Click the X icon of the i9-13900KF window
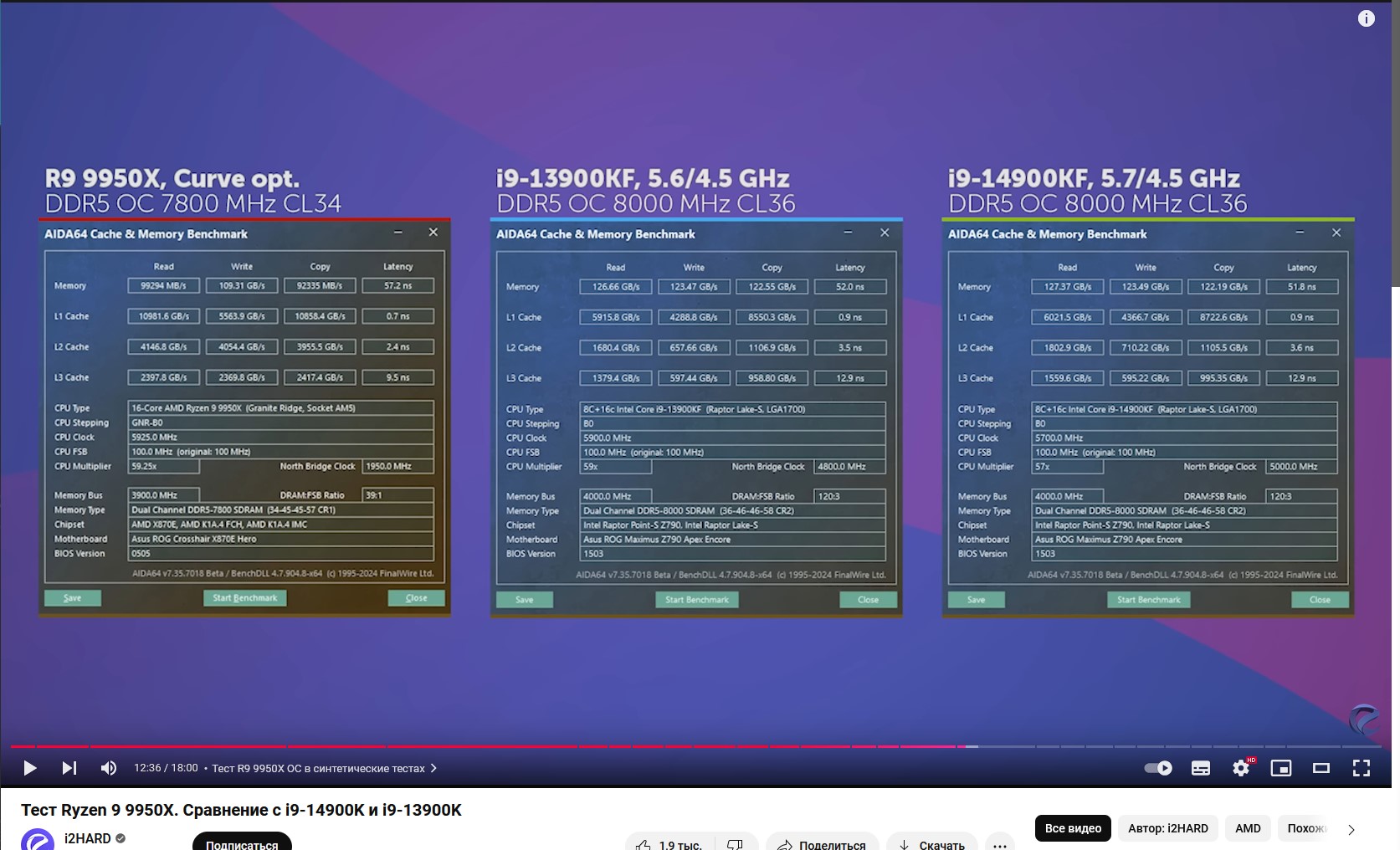This screenshot has height=850, width=1400. pyautogui.click(x=885, y=233)
